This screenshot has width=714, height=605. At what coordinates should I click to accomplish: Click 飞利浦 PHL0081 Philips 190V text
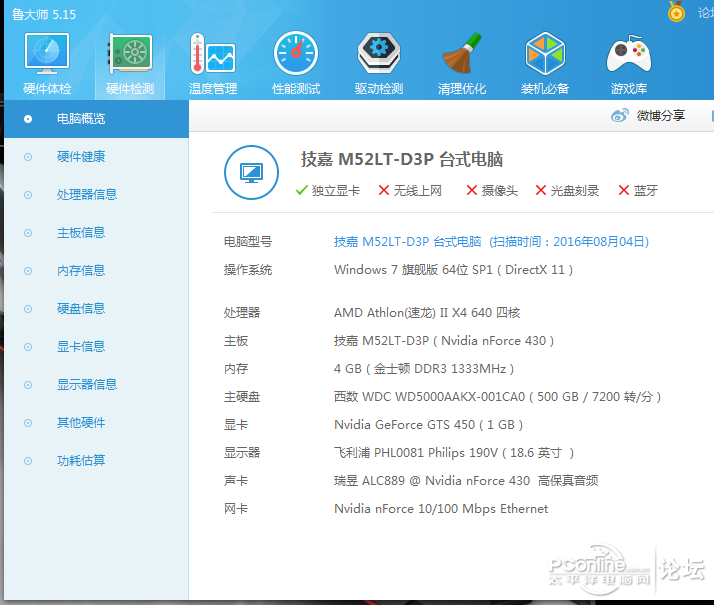coord(454,452)
